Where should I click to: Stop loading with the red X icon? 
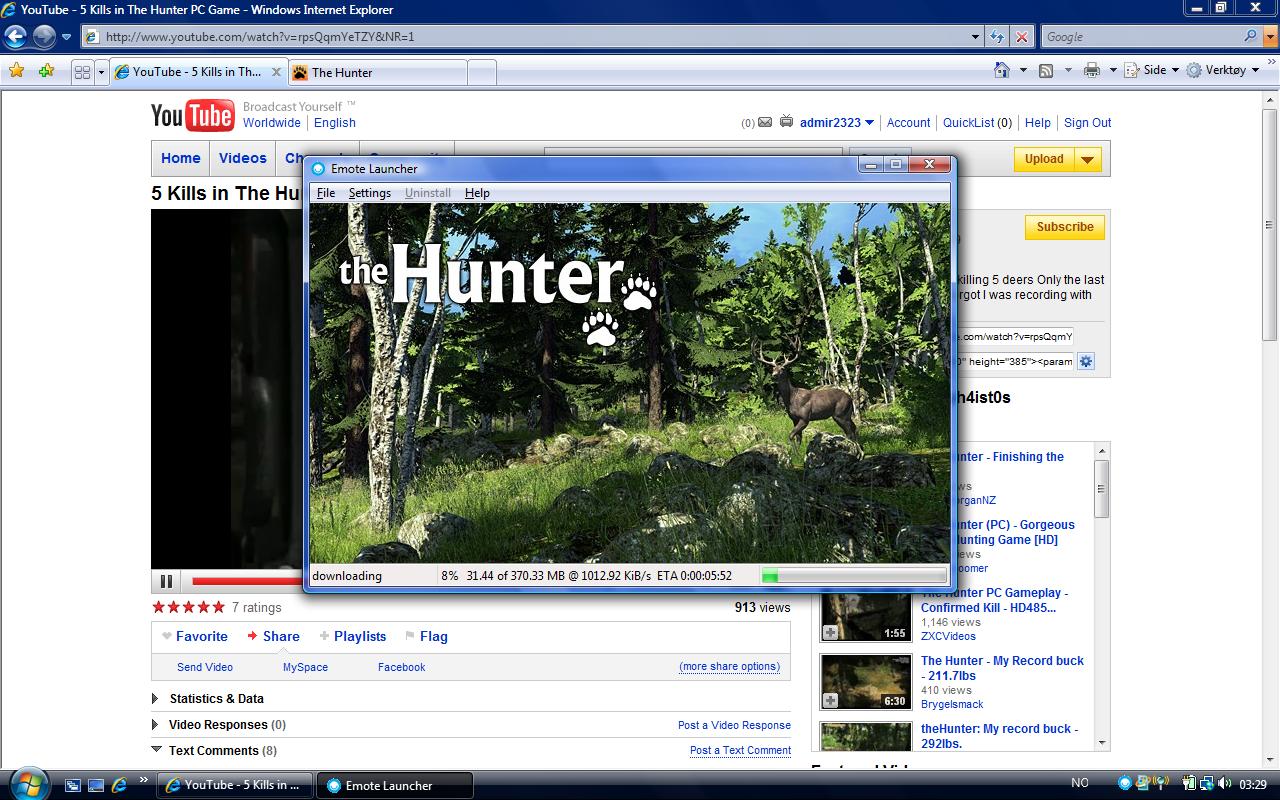click(x=1021, y=37)
